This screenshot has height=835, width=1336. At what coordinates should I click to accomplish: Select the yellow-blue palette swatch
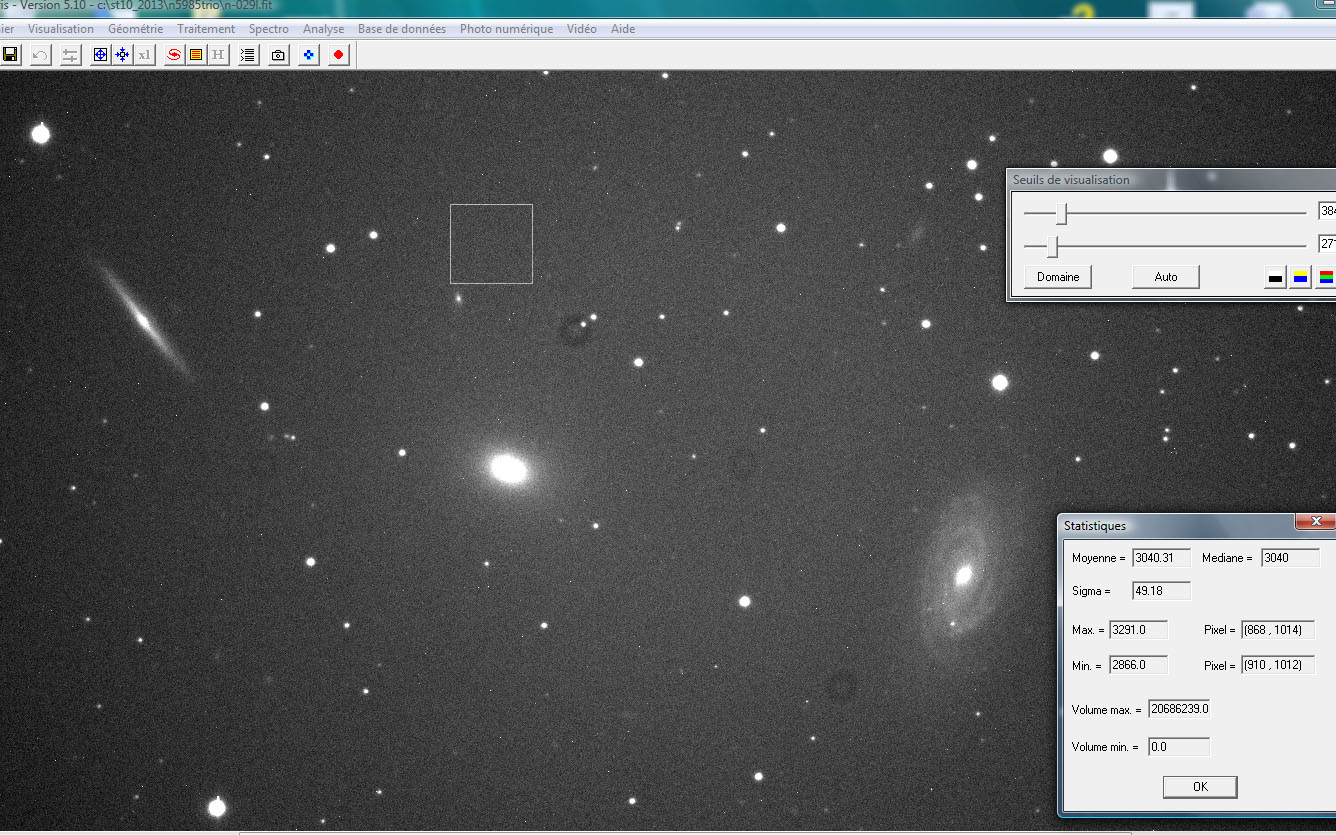(x=1300, y=277)
